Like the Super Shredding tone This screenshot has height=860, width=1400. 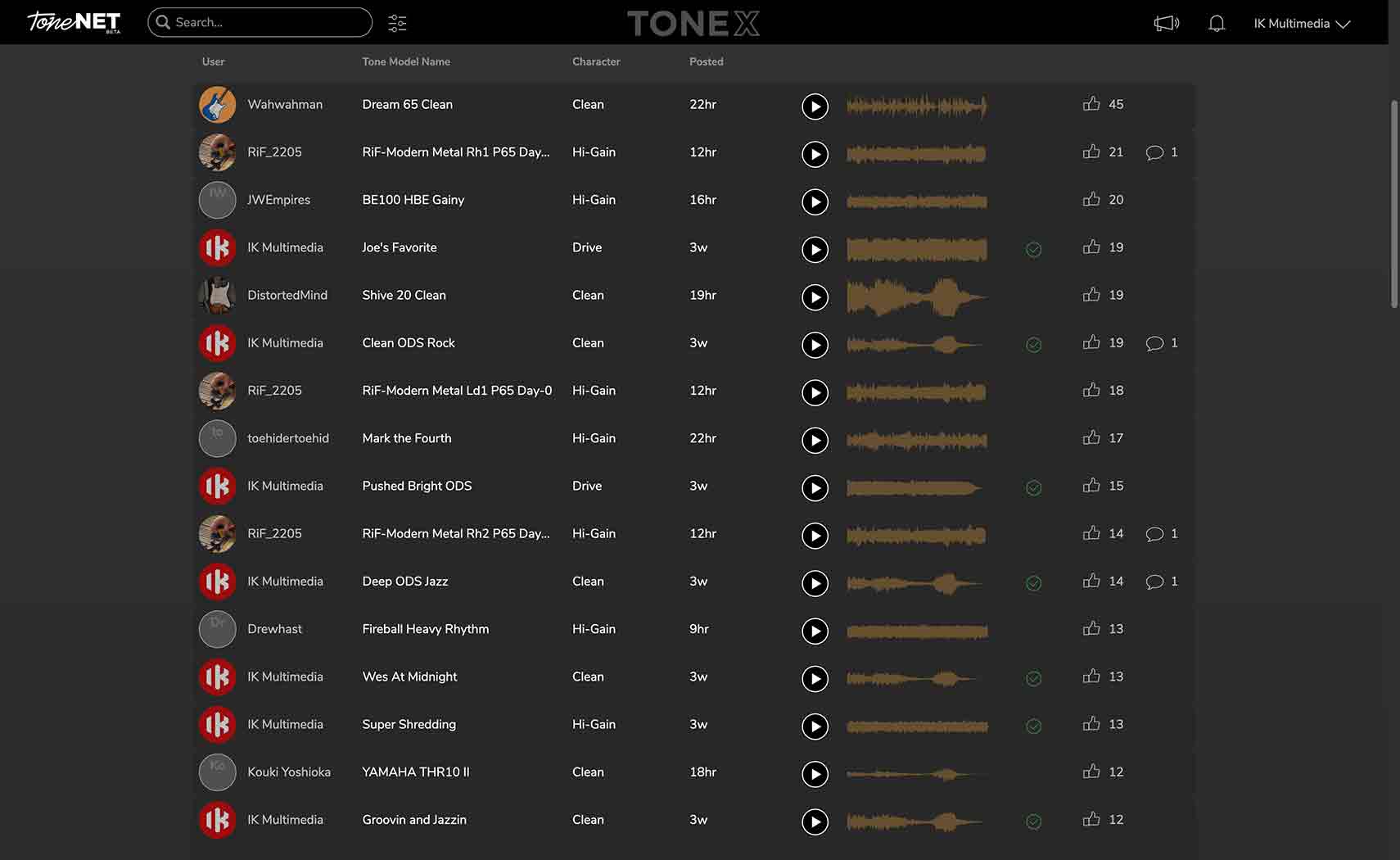pyautogui.click(x=1091, y=723)
